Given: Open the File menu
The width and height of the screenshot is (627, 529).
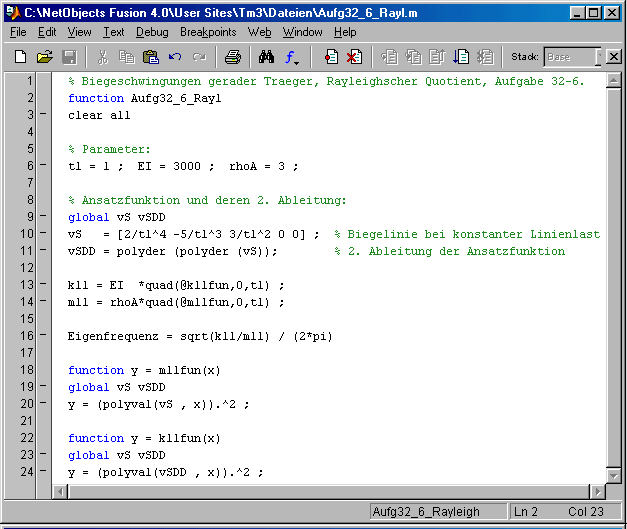Looking at the screenshot, I should point(18,32).
